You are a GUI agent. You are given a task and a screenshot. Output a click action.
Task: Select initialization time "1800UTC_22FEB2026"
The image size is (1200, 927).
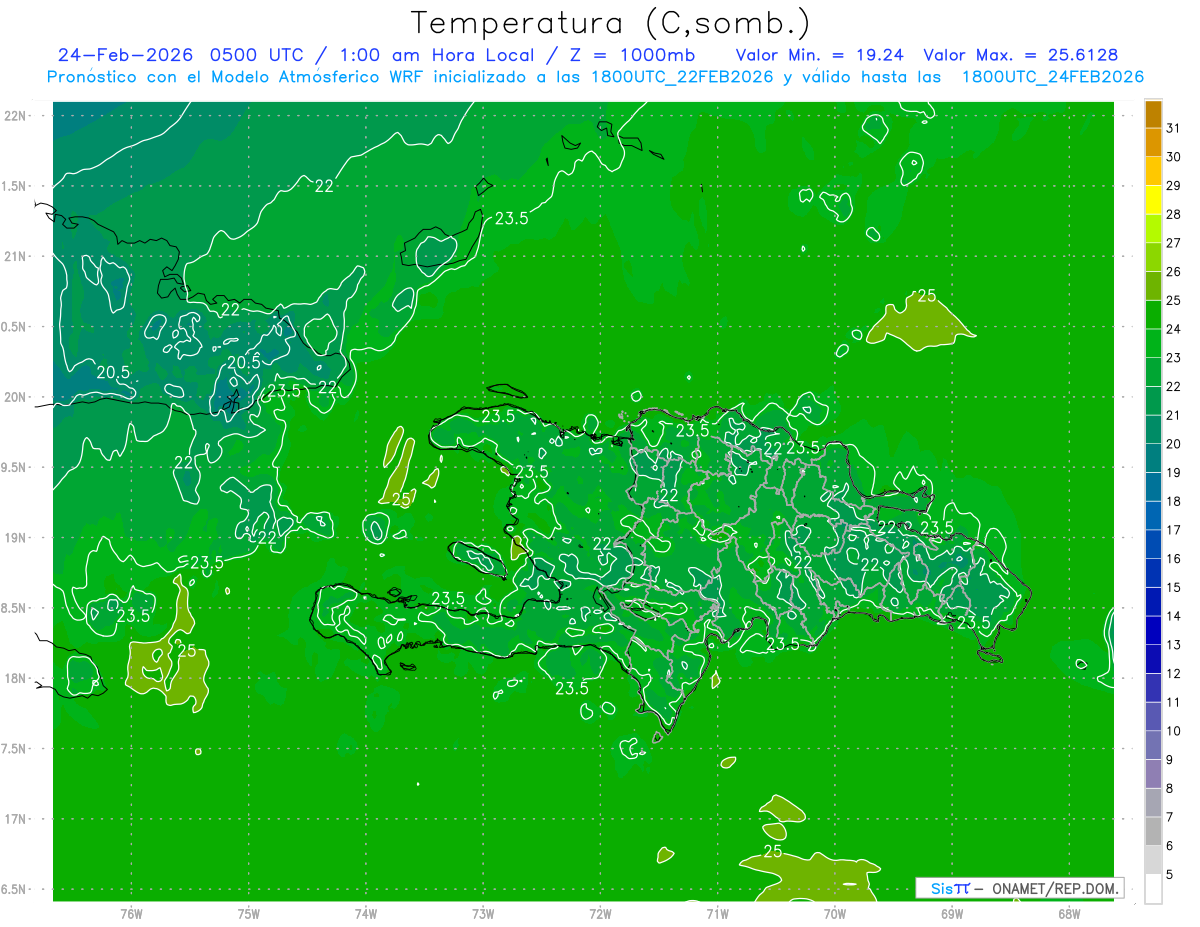(682, 77)
